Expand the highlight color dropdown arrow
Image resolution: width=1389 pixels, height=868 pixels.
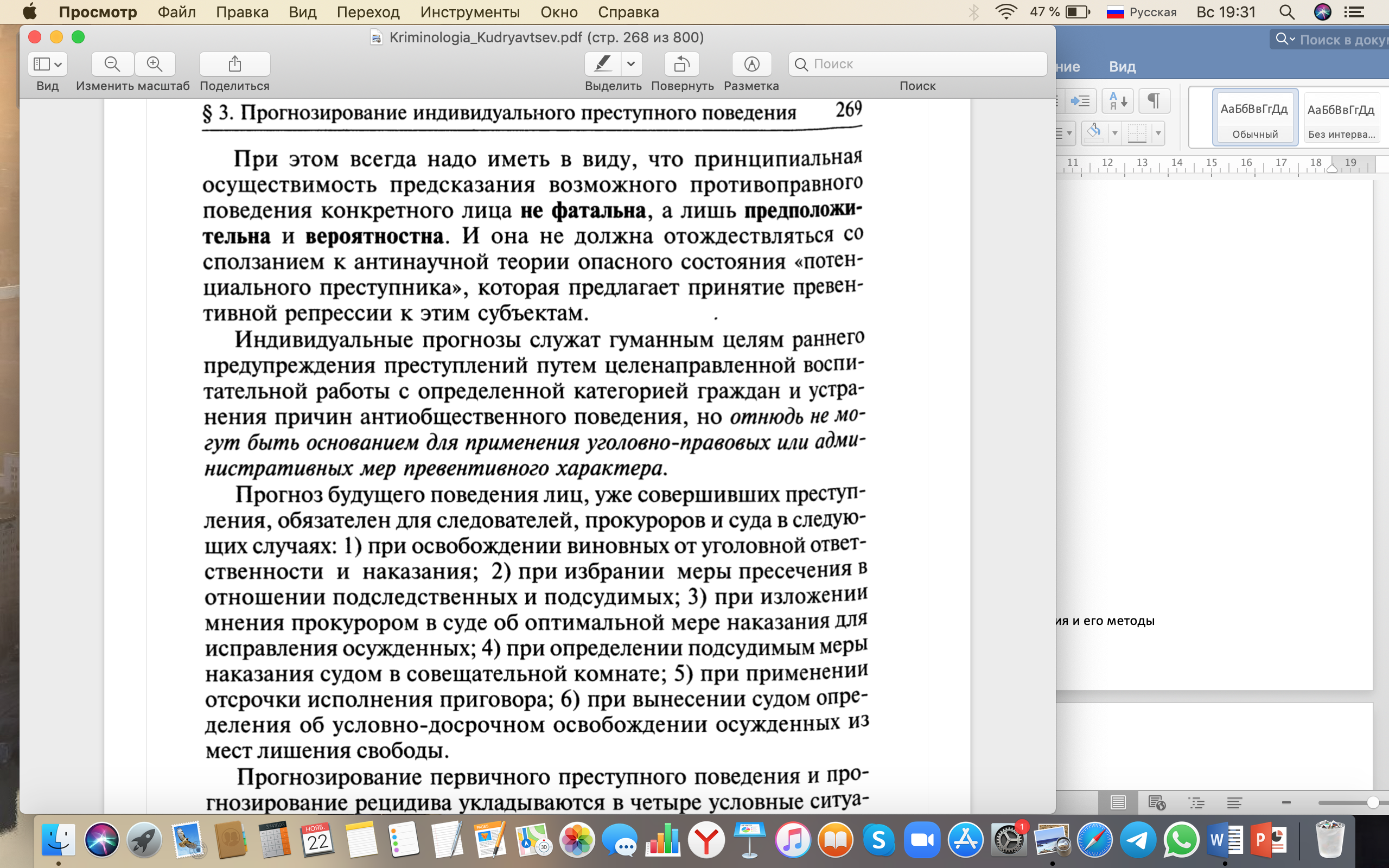[632, 63]
